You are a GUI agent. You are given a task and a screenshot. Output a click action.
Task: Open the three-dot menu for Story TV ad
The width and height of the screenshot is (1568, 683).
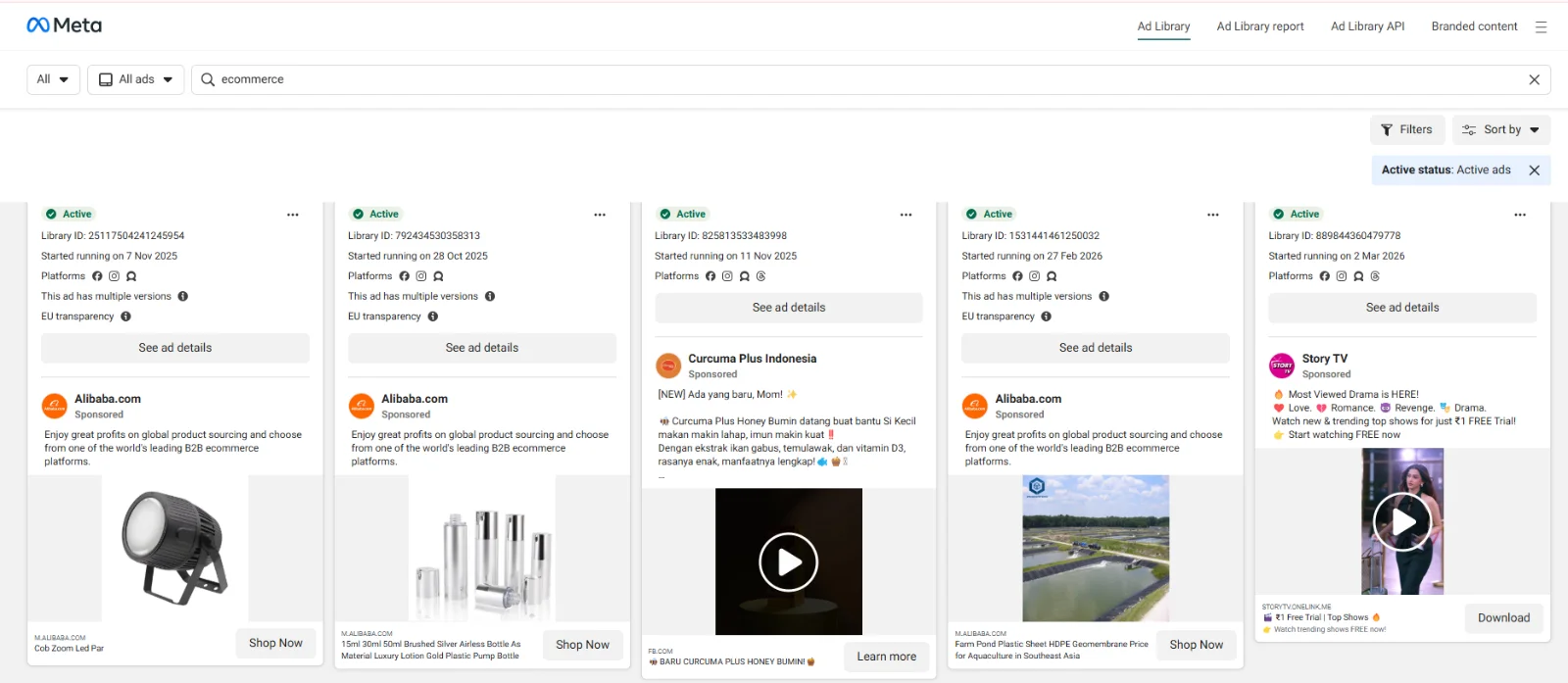[1520, 215]
